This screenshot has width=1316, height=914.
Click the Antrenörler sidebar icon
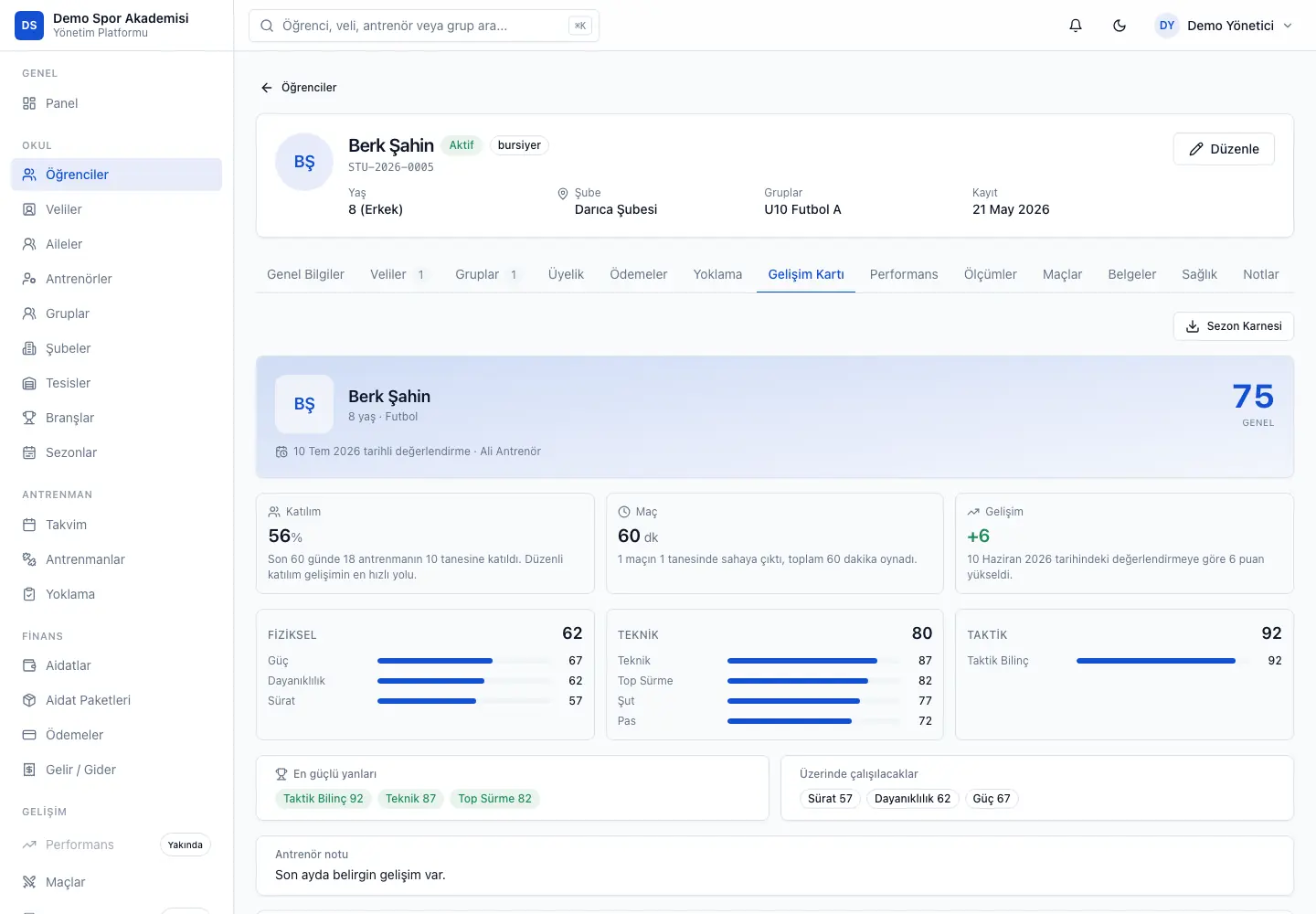29,279
